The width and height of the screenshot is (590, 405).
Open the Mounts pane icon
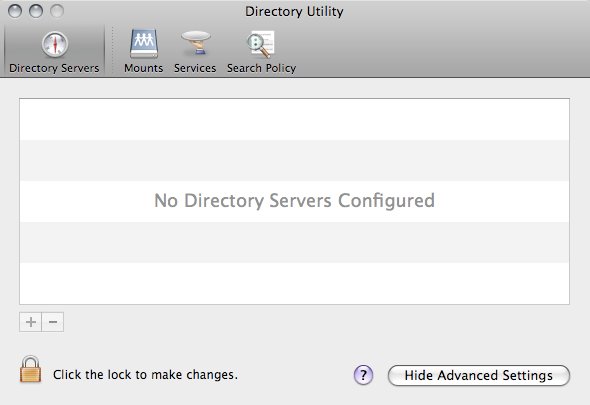pos(144,44)
